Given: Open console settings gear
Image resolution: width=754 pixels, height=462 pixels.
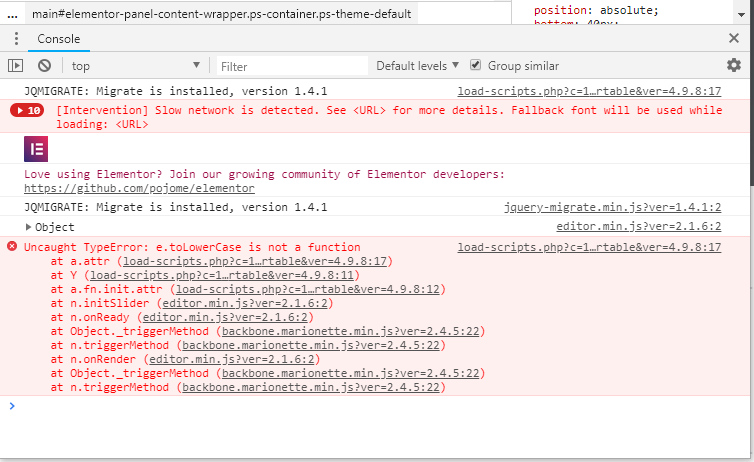Looking at the screenshot, I should [x=734, y=65].
